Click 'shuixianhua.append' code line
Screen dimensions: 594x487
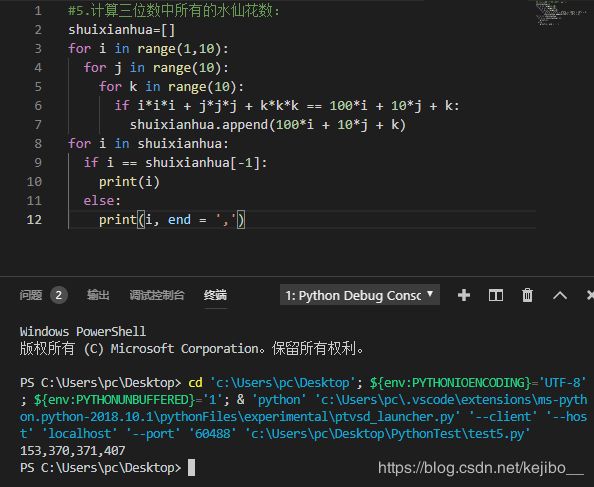coord(267,125)
